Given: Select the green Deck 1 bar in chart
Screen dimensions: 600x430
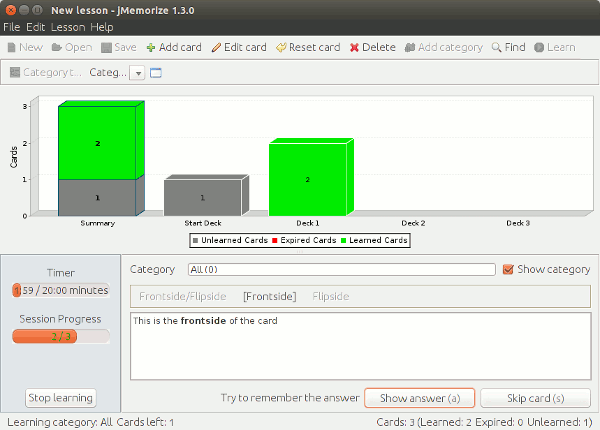Looking at the screenshot, I should 307,179.
